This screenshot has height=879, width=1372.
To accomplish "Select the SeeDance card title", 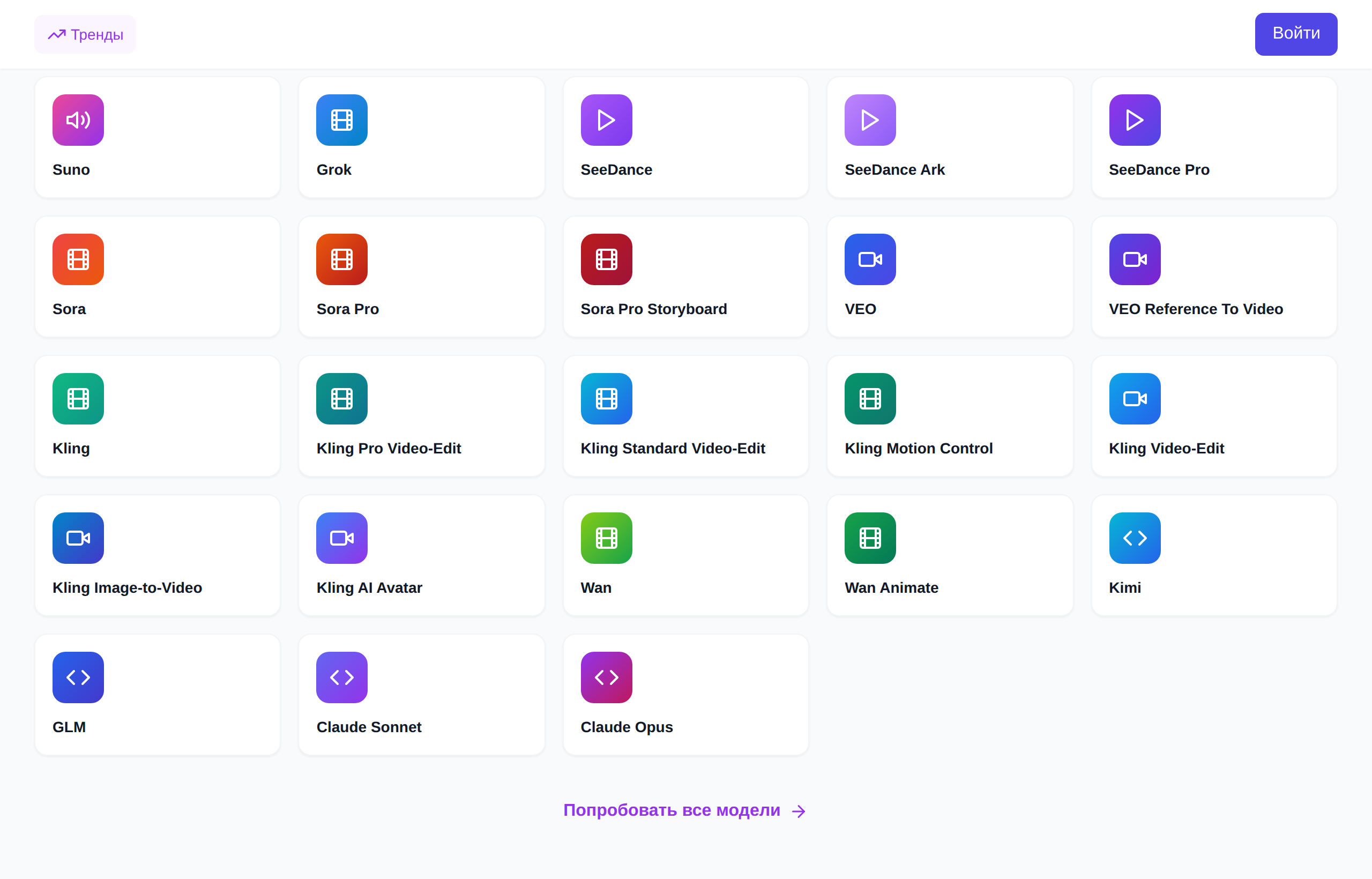I will [616, 169].
